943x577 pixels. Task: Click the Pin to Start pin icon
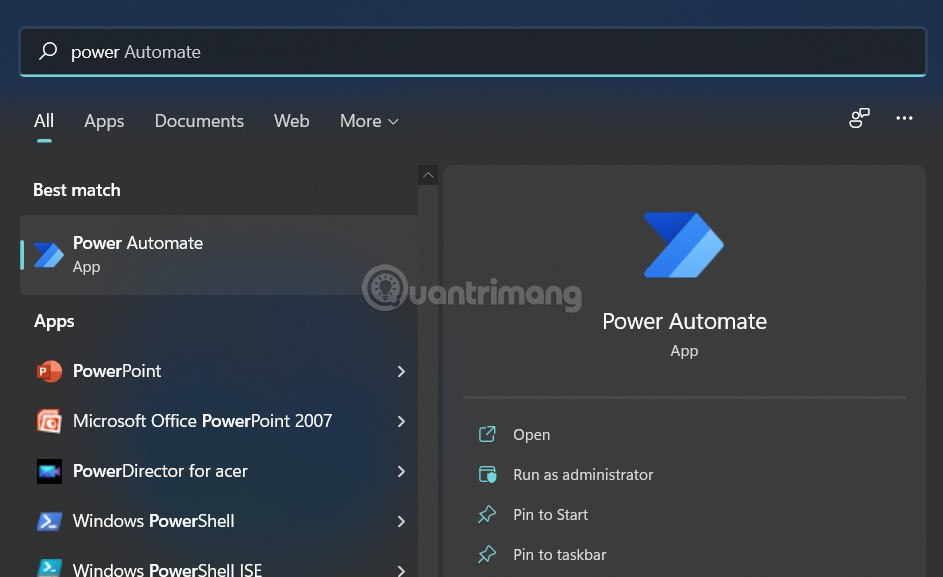point(487,514)
